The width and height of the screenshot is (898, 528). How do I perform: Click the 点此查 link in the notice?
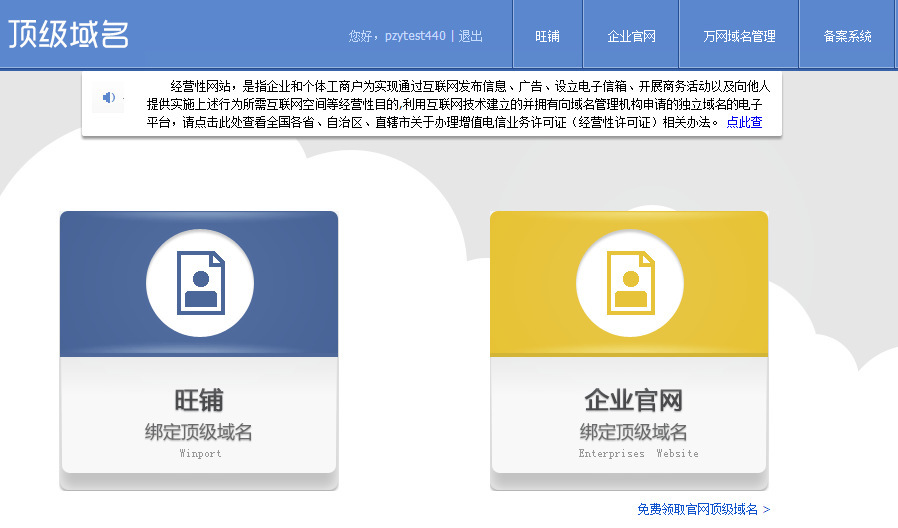pos(744,122)
